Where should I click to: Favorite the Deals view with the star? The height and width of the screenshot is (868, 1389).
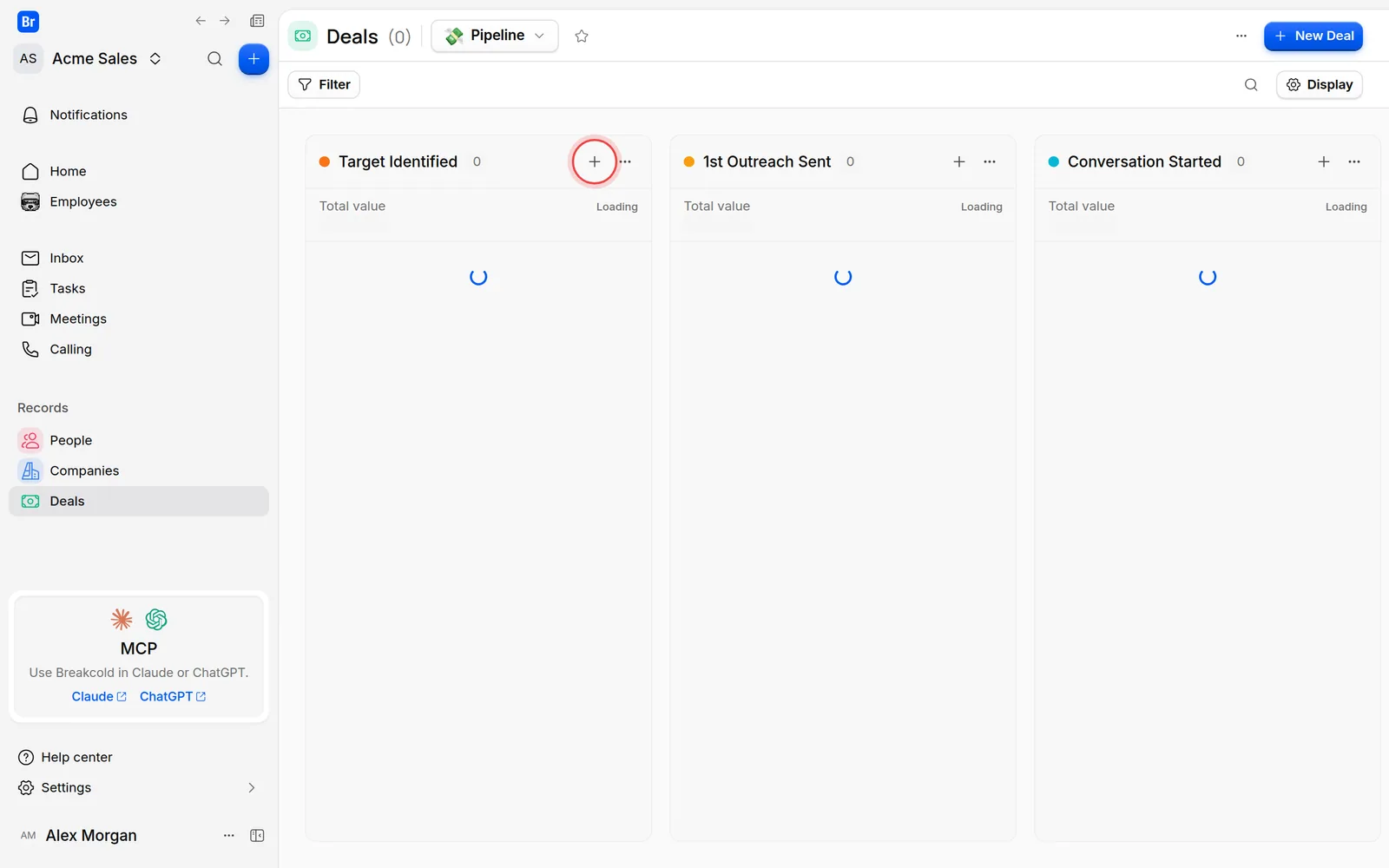click(x=582, y=36)
